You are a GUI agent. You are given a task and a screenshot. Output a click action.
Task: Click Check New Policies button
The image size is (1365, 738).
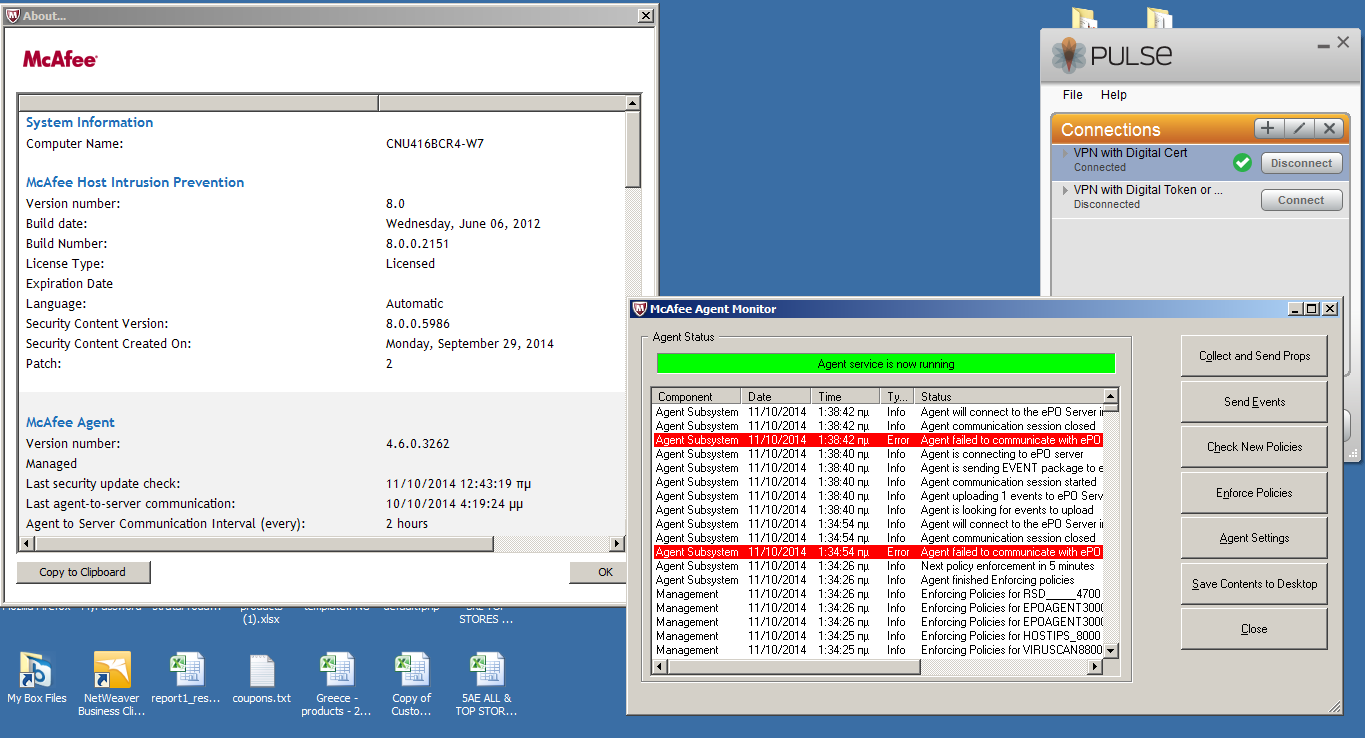tap(1254, 447)
